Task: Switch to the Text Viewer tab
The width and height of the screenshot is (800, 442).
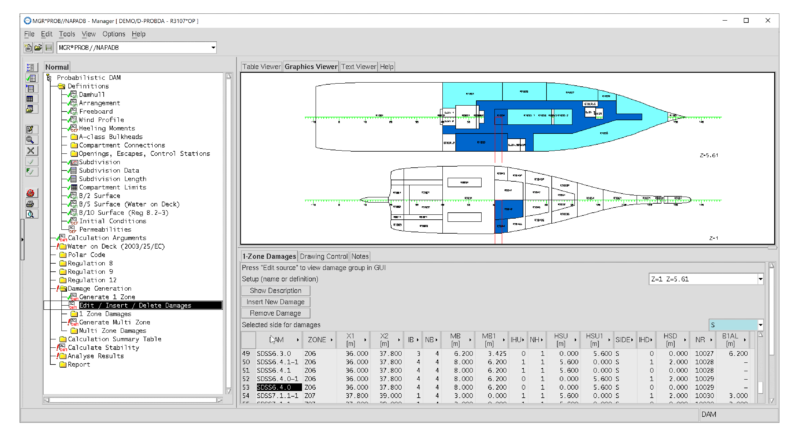Action: 359,67
